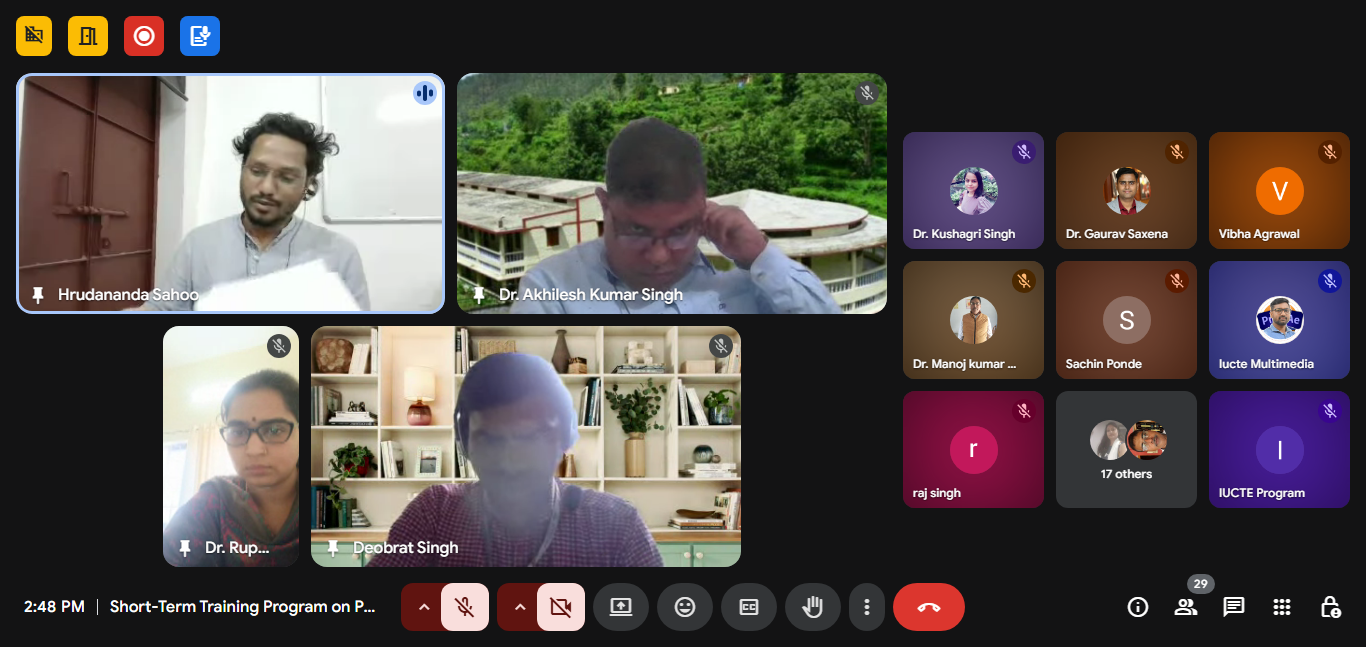1366x647 pixels.
Task: Expand audio settings chevron
Action: 423,607
